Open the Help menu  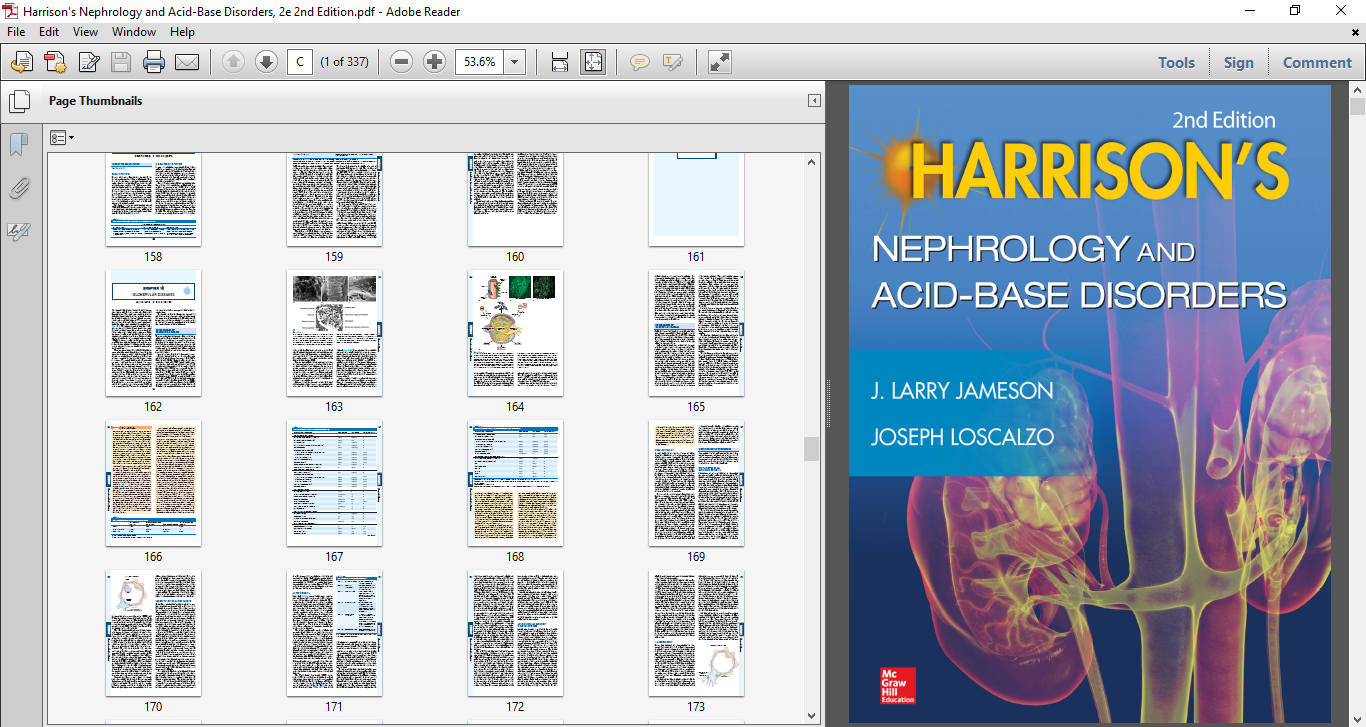click(x=182, y=32)
